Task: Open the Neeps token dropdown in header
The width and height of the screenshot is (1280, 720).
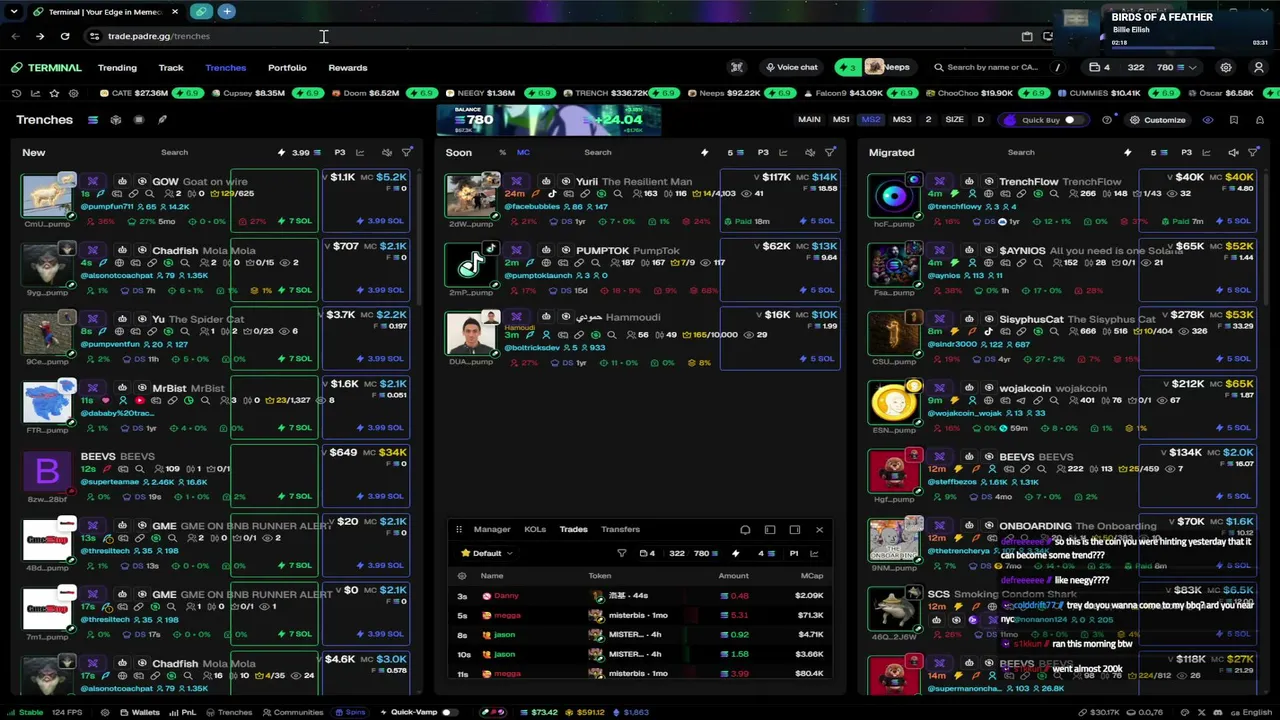Action: pos(889,67)
